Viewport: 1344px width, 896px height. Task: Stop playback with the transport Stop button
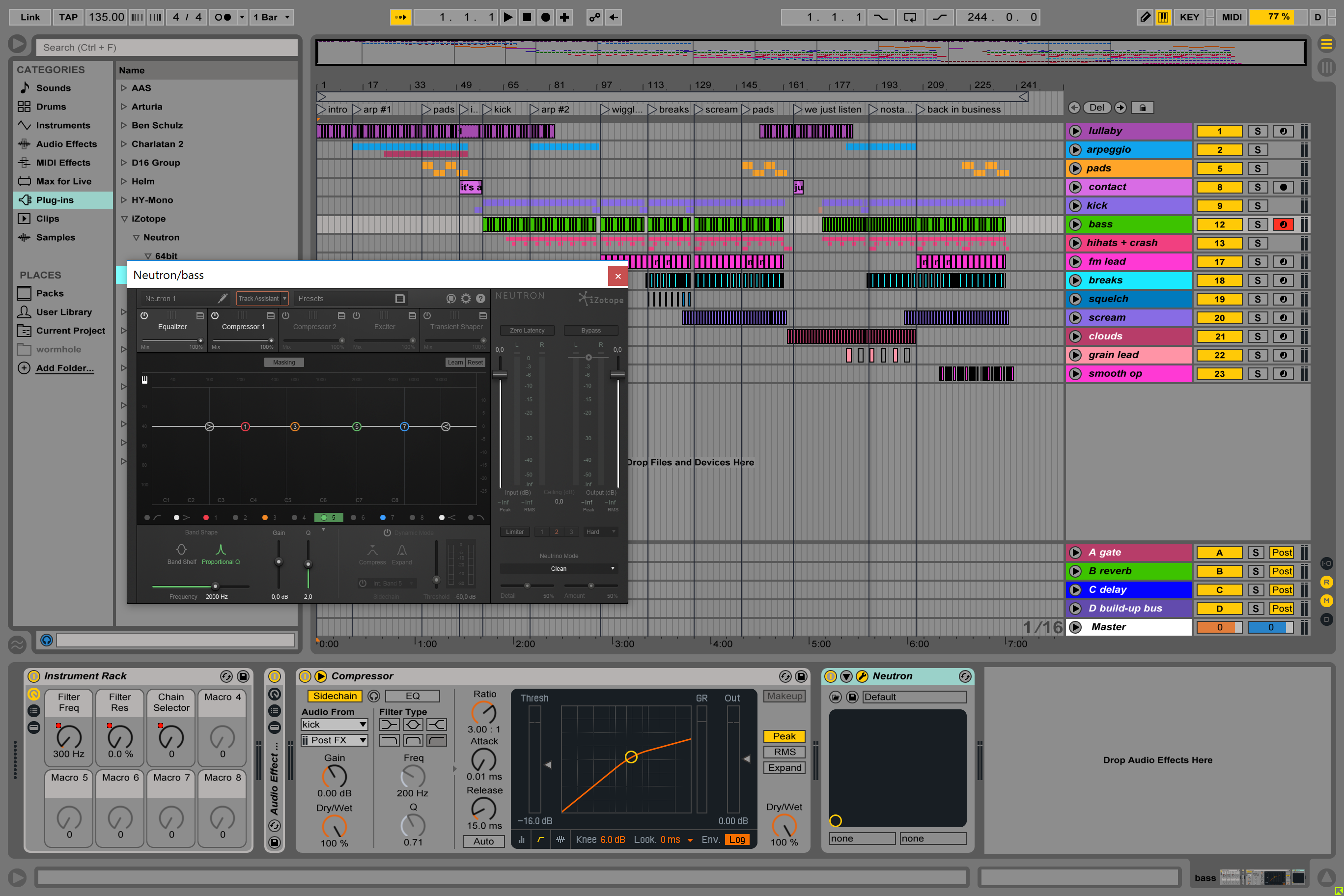(527, 17)
